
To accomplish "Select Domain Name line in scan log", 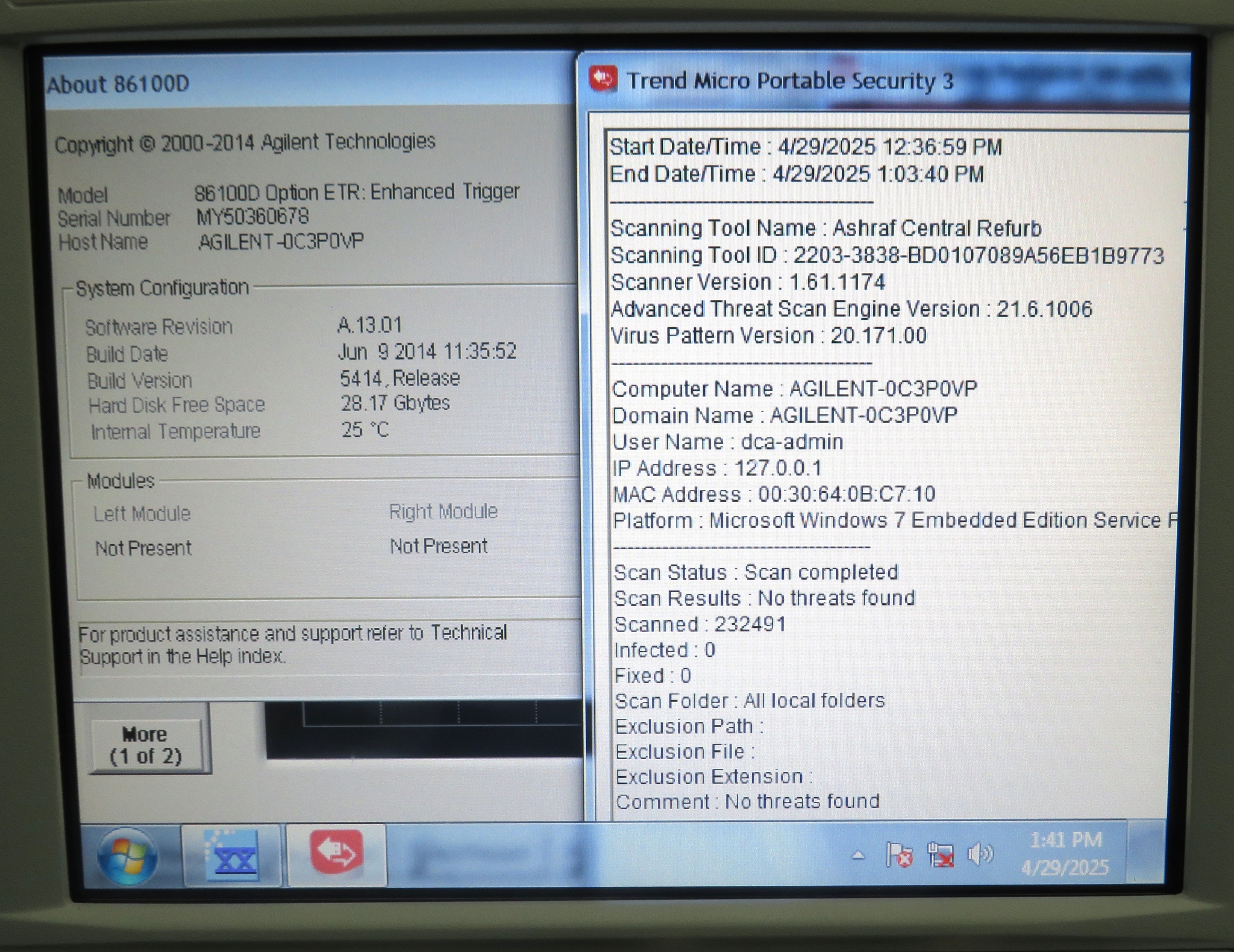I will point(785,415).
